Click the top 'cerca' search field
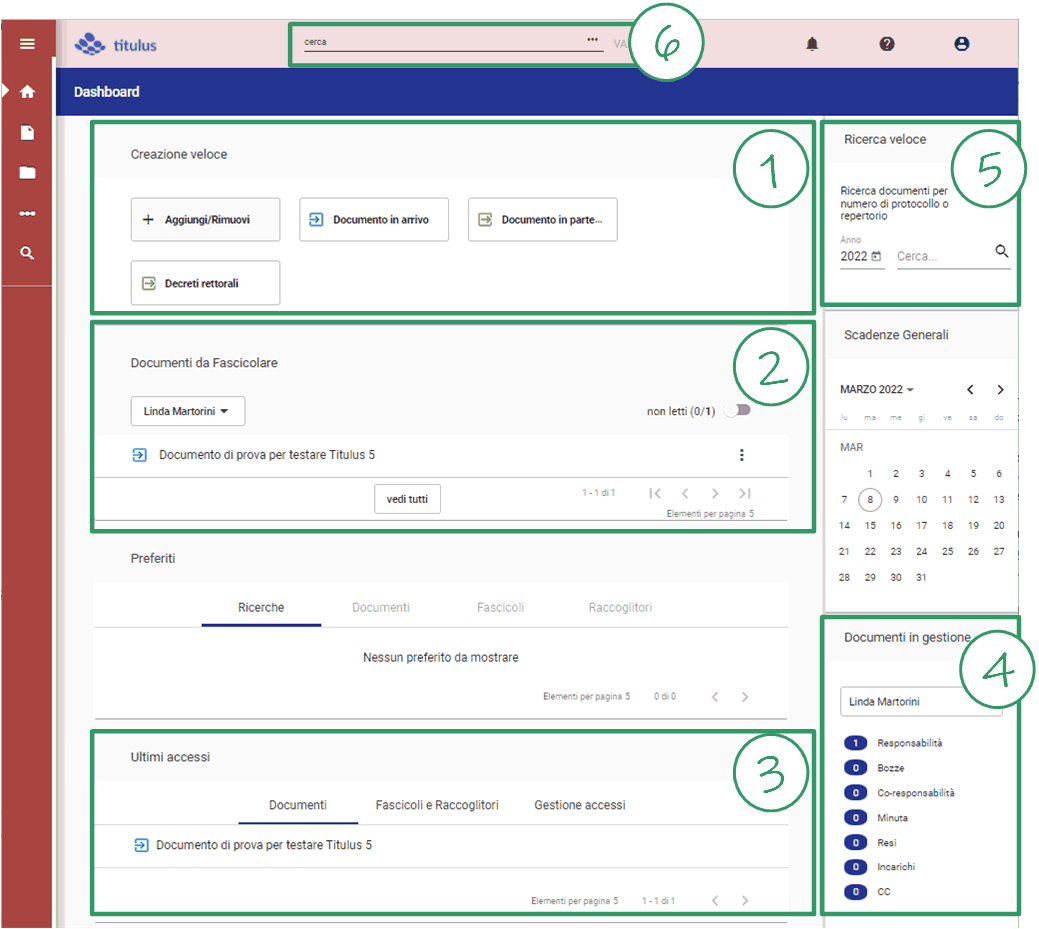Image resolution: width=1039 pixels, height=929 pixels. 440,43
